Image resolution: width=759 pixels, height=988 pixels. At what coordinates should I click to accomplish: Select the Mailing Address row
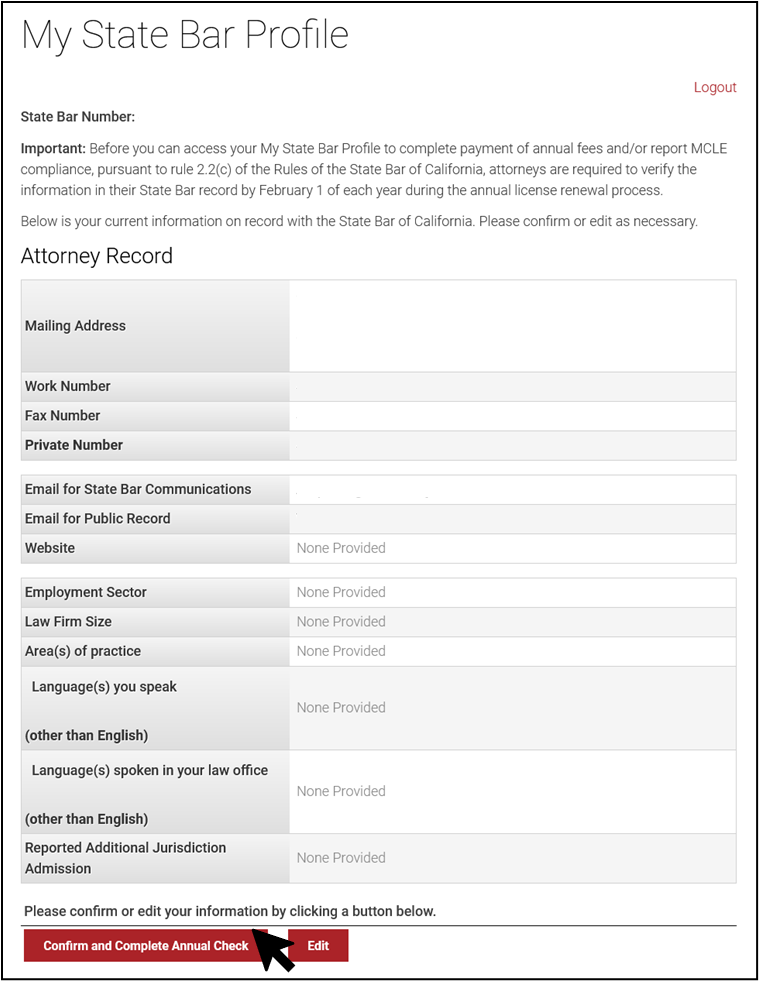click(155, 325)
